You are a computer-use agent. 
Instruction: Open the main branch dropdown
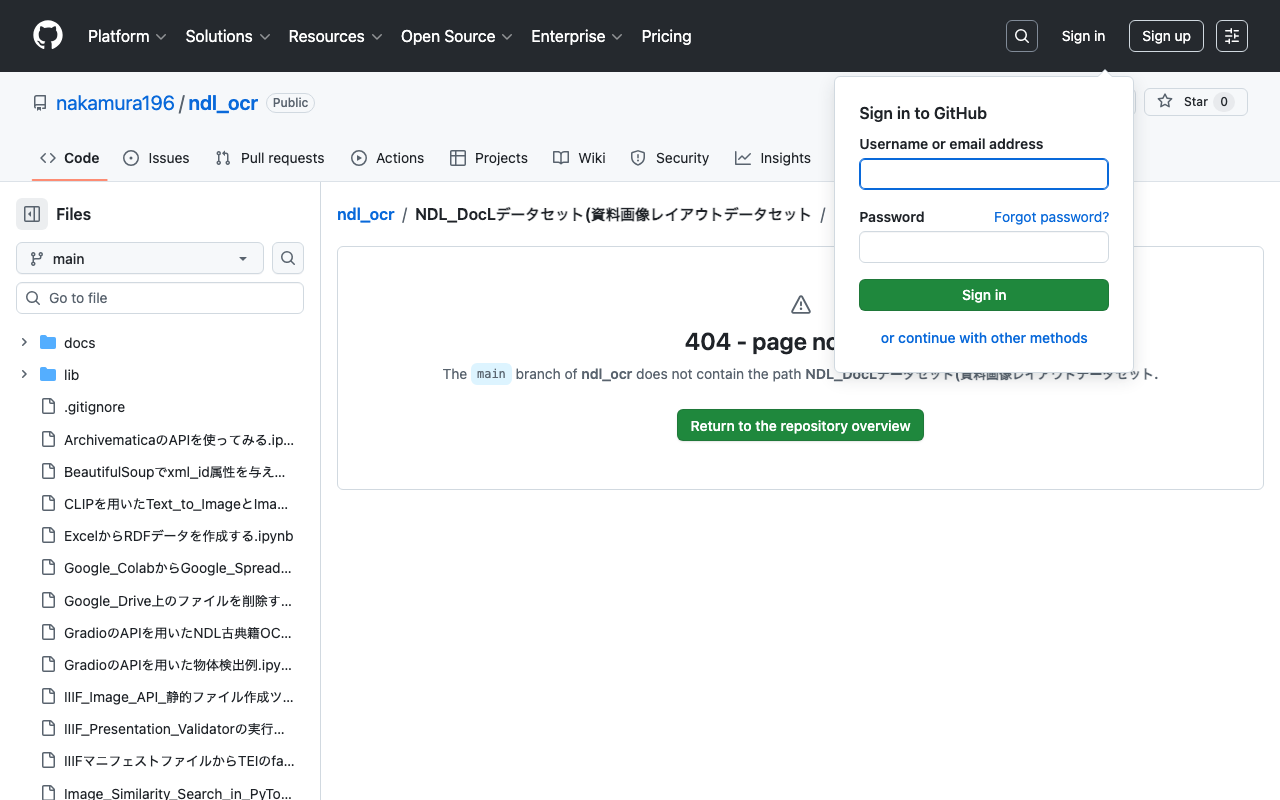140,258
